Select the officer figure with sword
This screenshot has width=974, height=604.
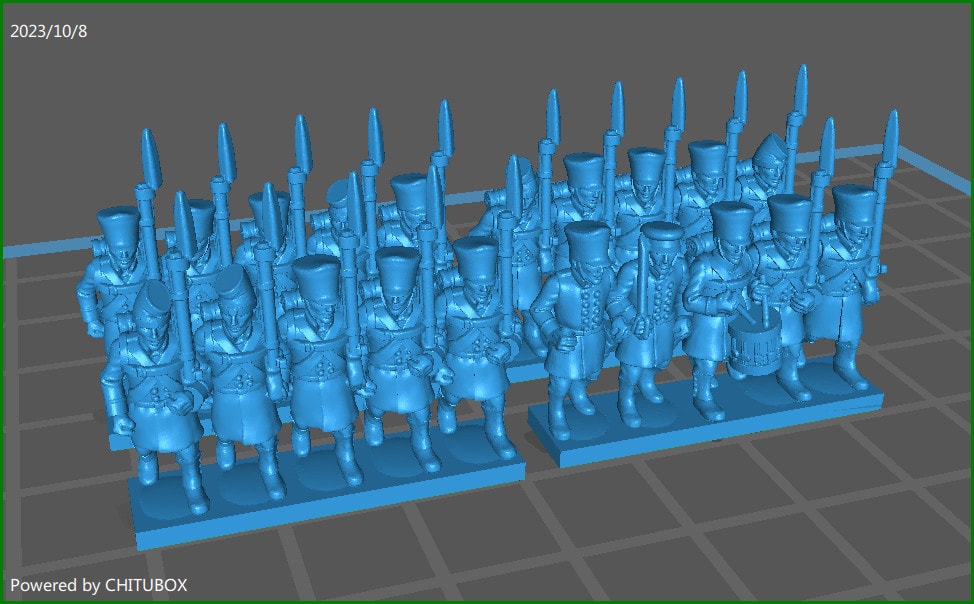pos(656,310)
